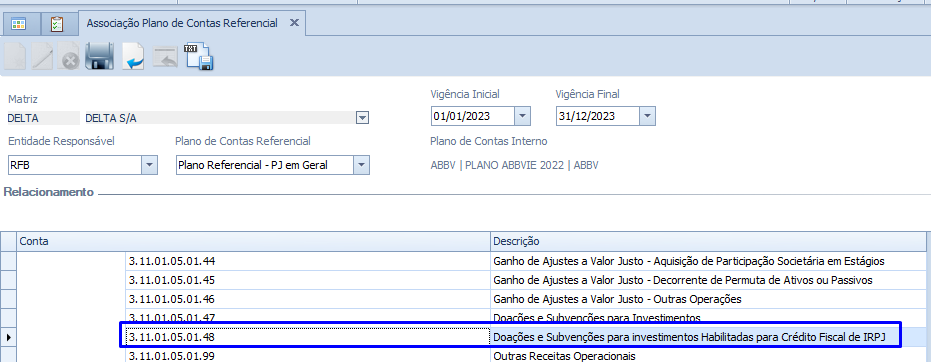Select account row 3.11.01.05.01.45
The width and height of the screenshot is (931, 362).
[x=308, y=280]
